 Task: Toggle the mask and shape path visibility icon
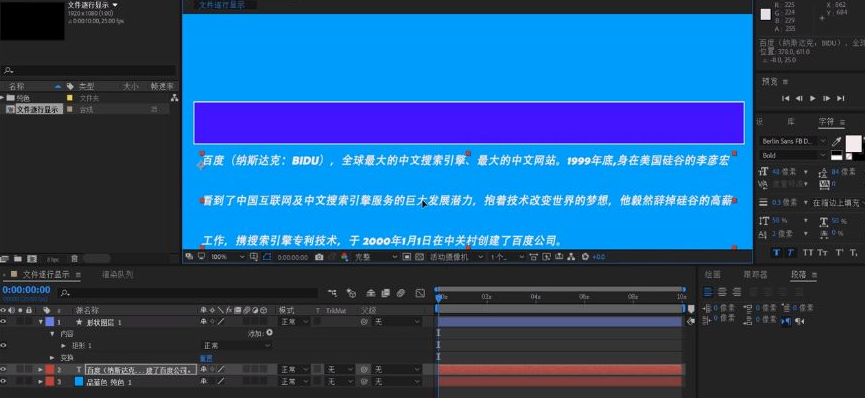[267, 257]
